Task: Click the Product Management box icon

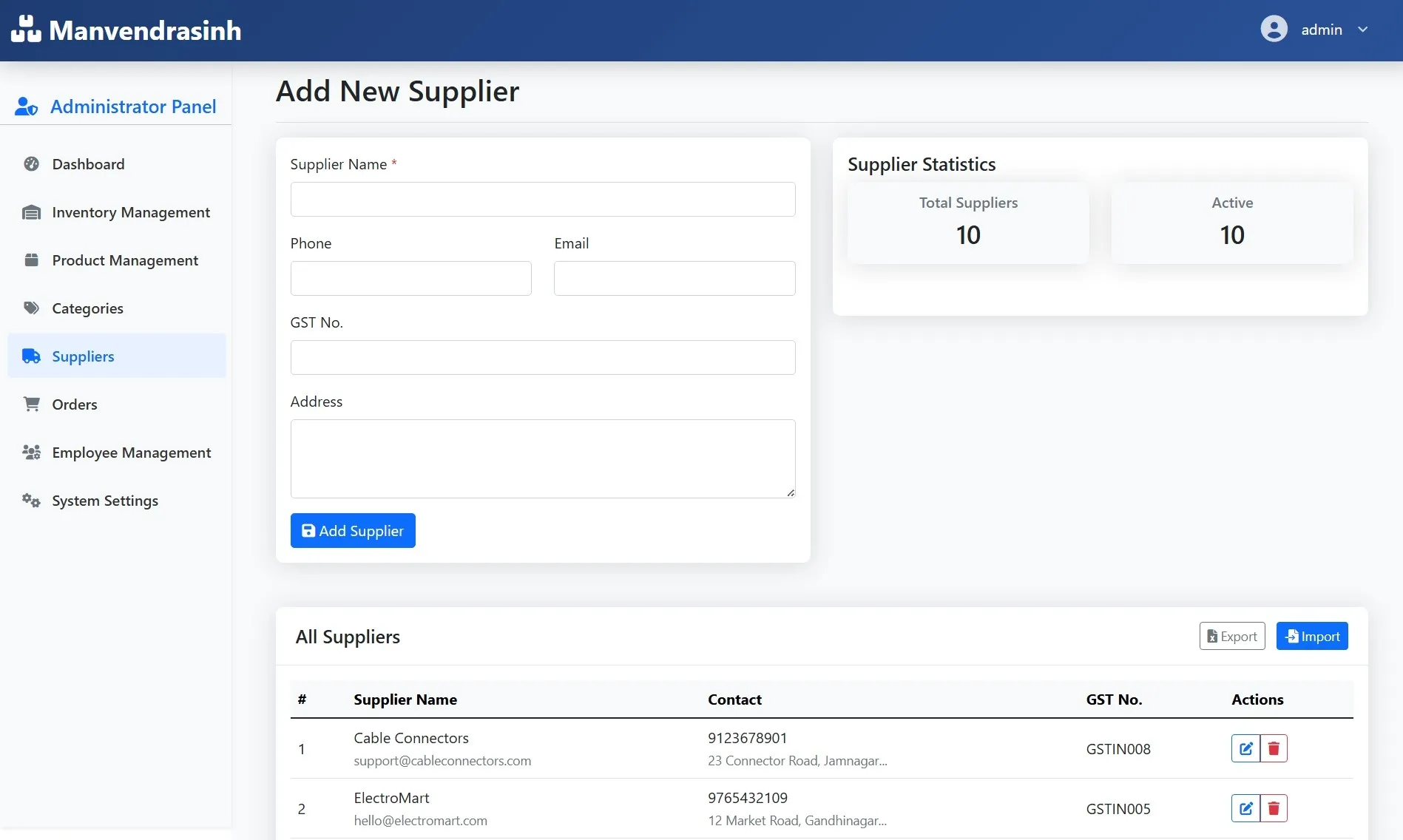Action: coord(32,260)
